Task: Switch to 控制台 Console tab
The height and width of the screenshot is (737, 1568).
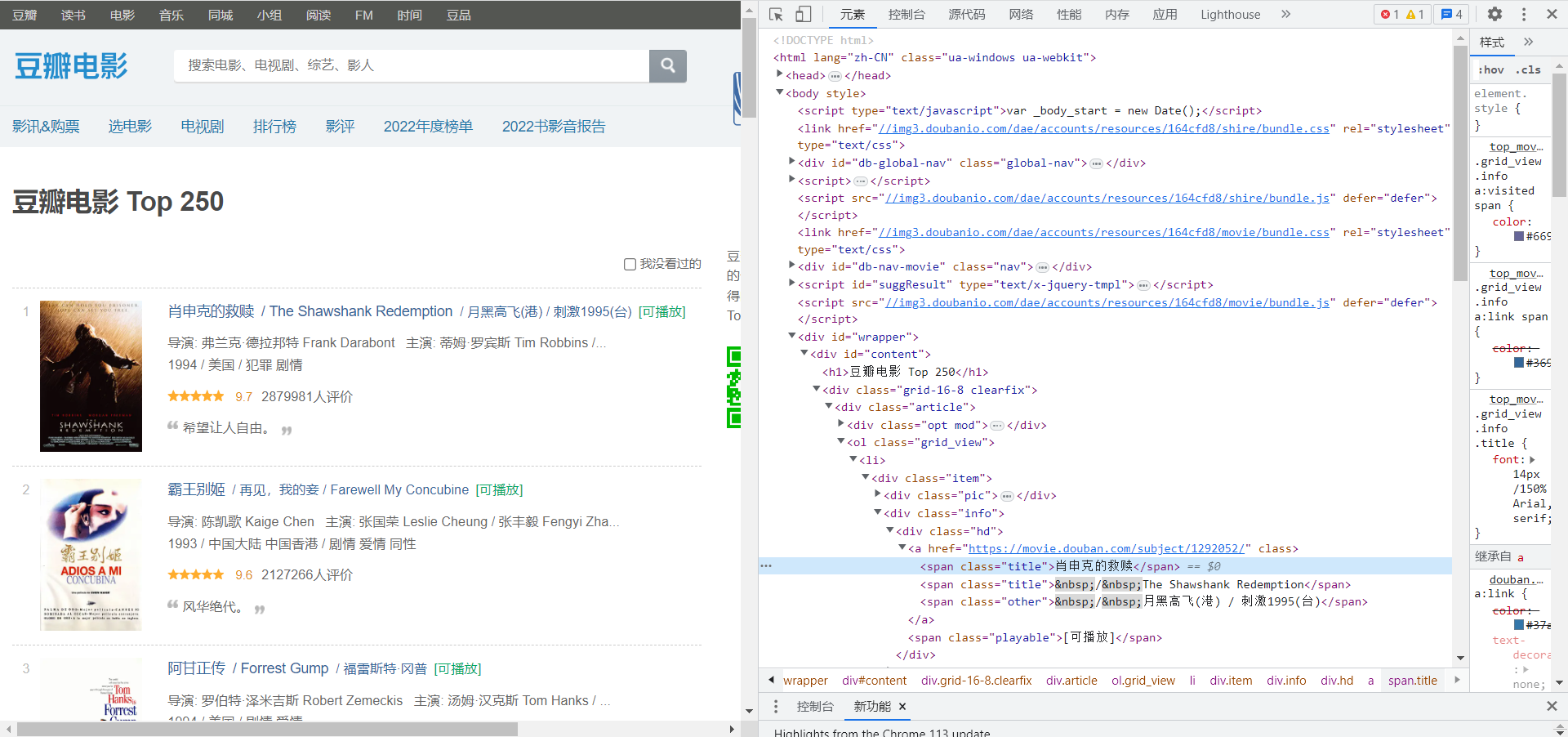Action: pyautogui.click(x=906, y=14)
